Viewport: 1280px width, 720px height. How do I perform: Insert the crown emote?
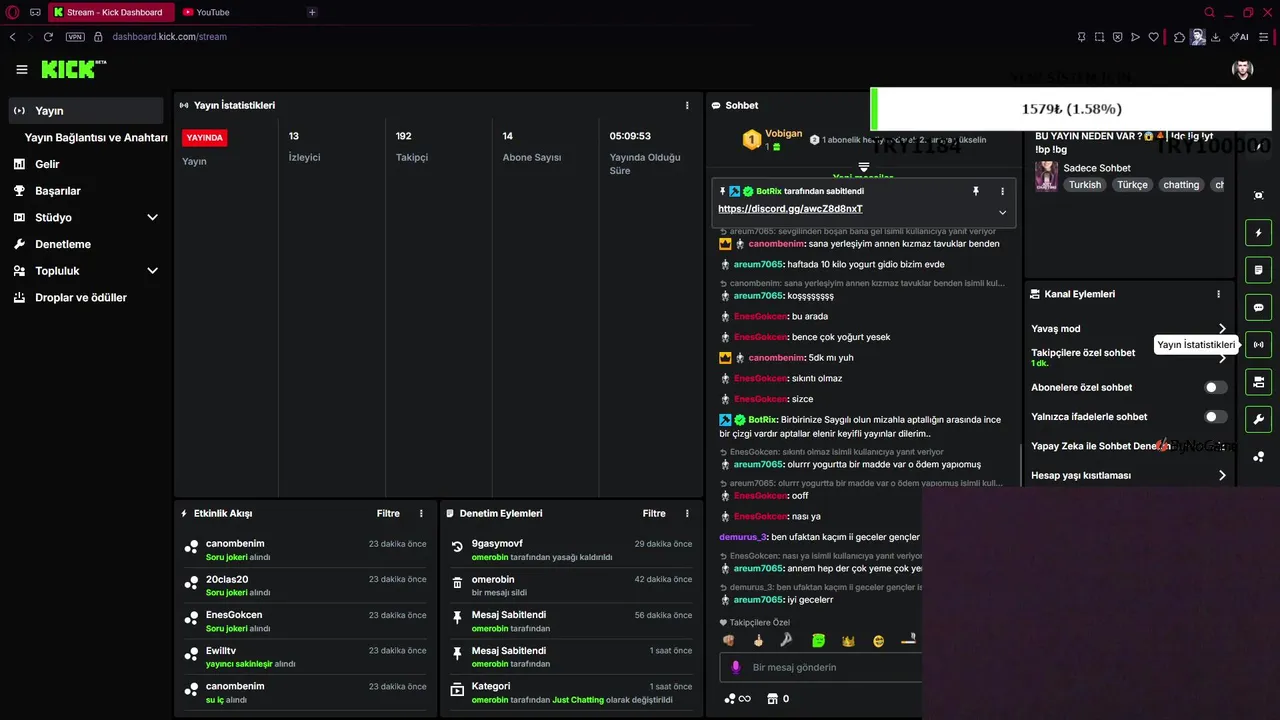[x=848, y=641]
